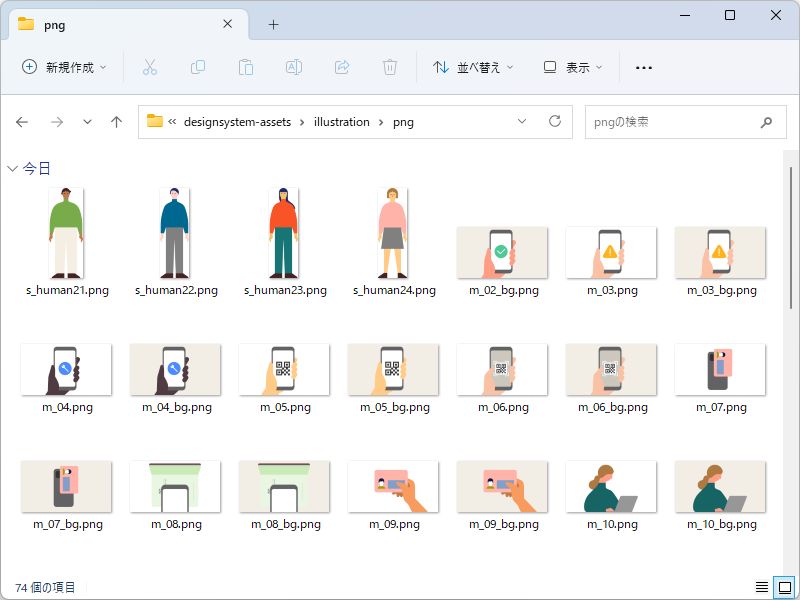Select m_07.png thumbnail
This screenshot has height=600, width=800.
[x=720, y=369]
